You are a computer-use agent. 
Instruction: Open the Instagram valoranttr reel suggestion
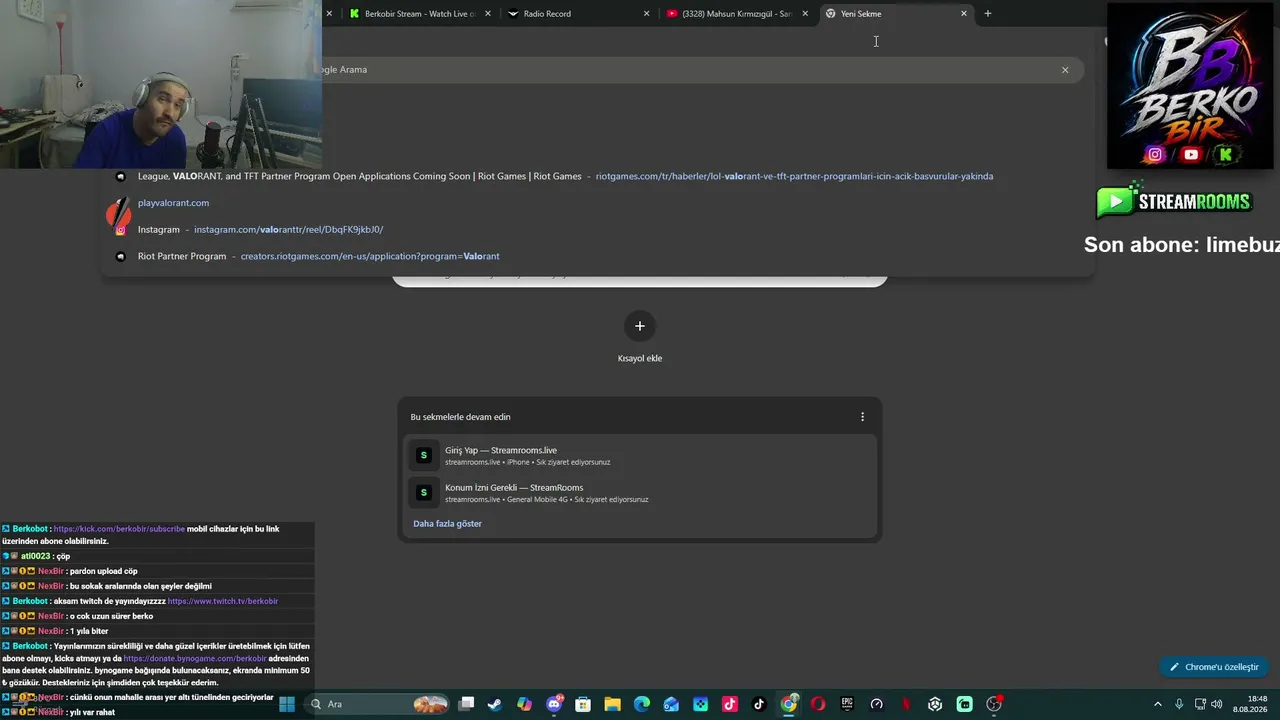pos(600,230)
